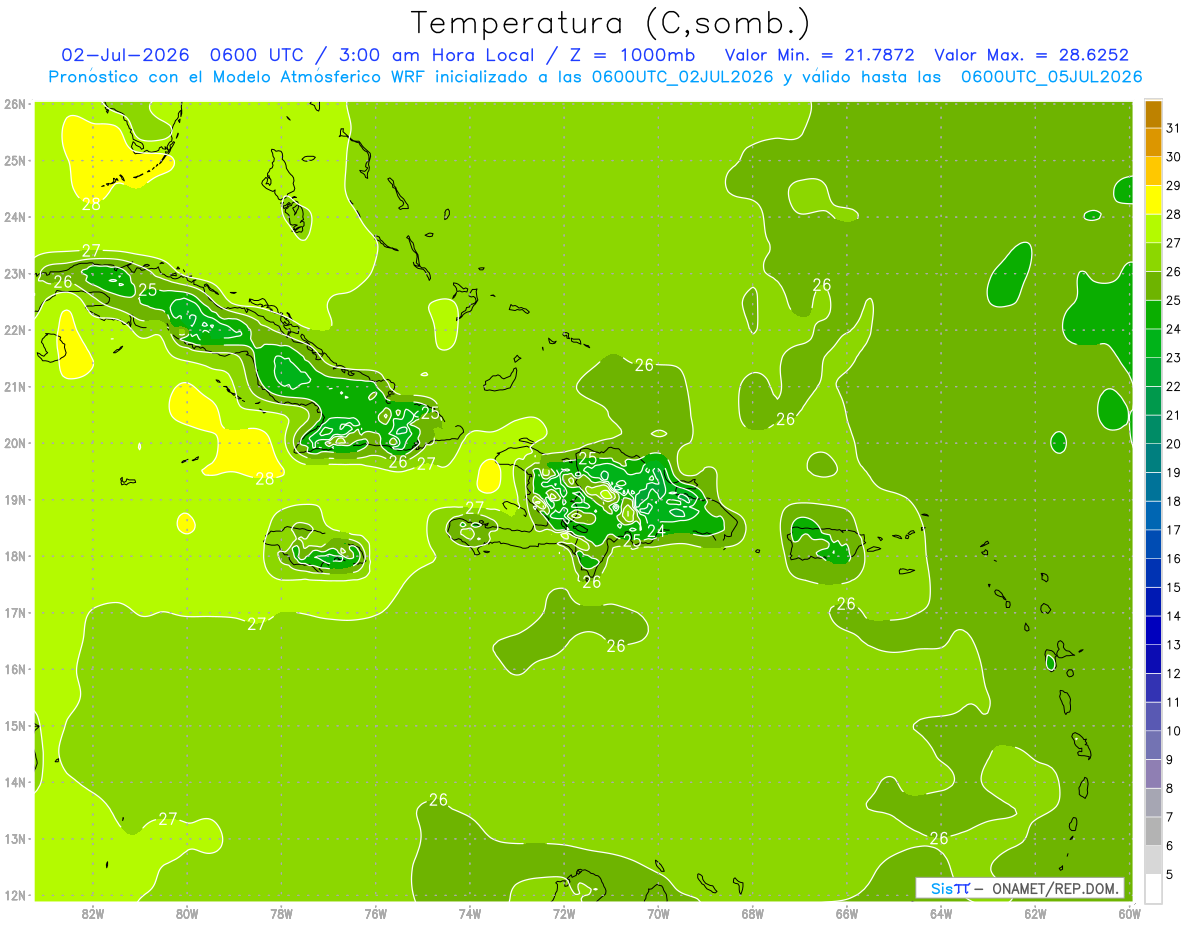Click 'Valor Max. = 28.6252' value
The height and width of the screenshot is (927, 1200).
pos(1031,55)
